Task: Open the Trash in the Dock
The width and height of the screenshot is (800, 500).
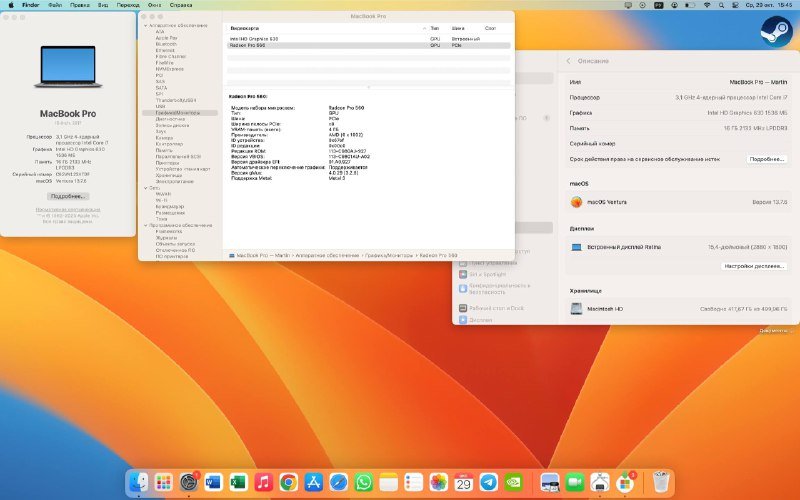Action: click(x=661, y=482)
